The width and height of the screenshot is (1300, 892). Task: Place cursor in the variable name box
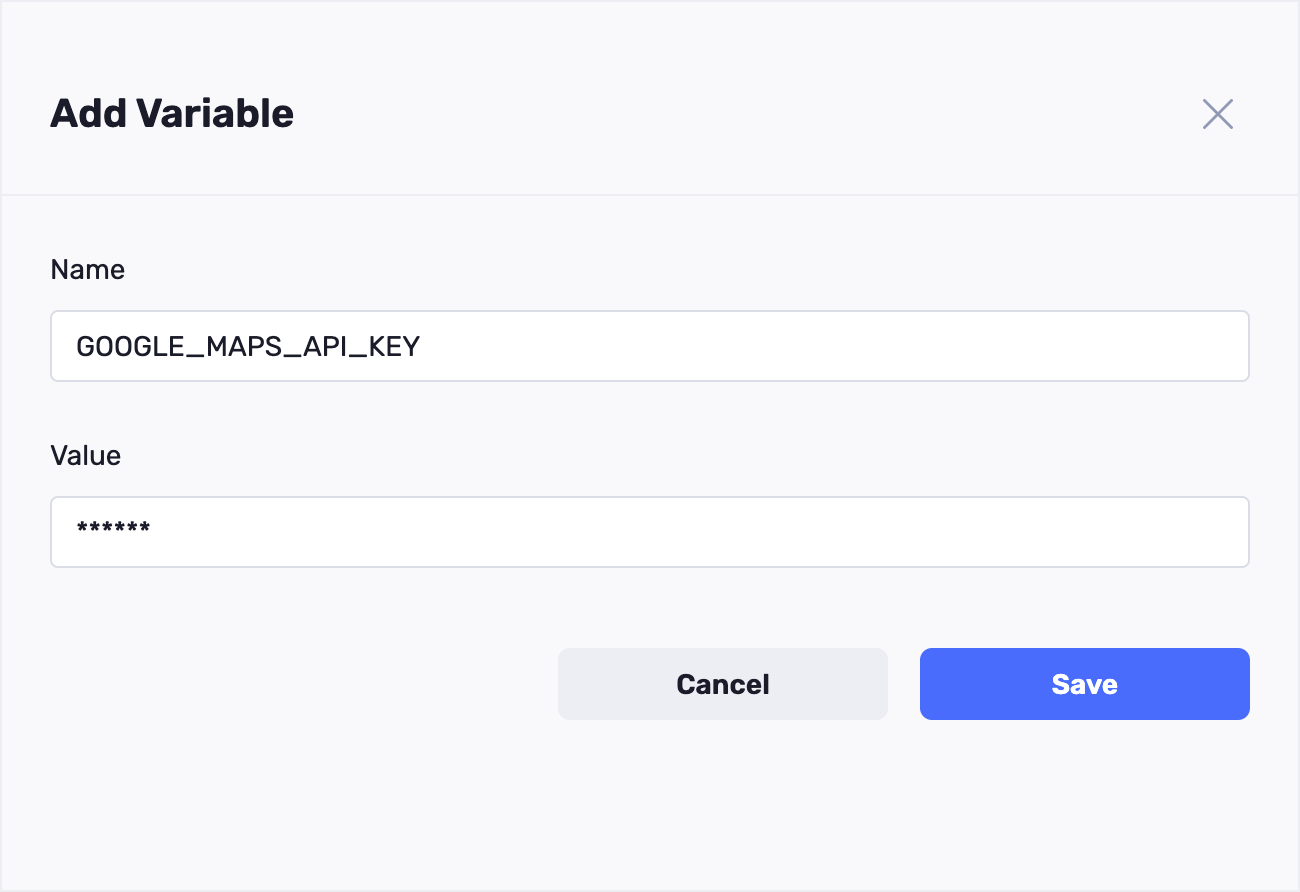[x=650, y=346]
